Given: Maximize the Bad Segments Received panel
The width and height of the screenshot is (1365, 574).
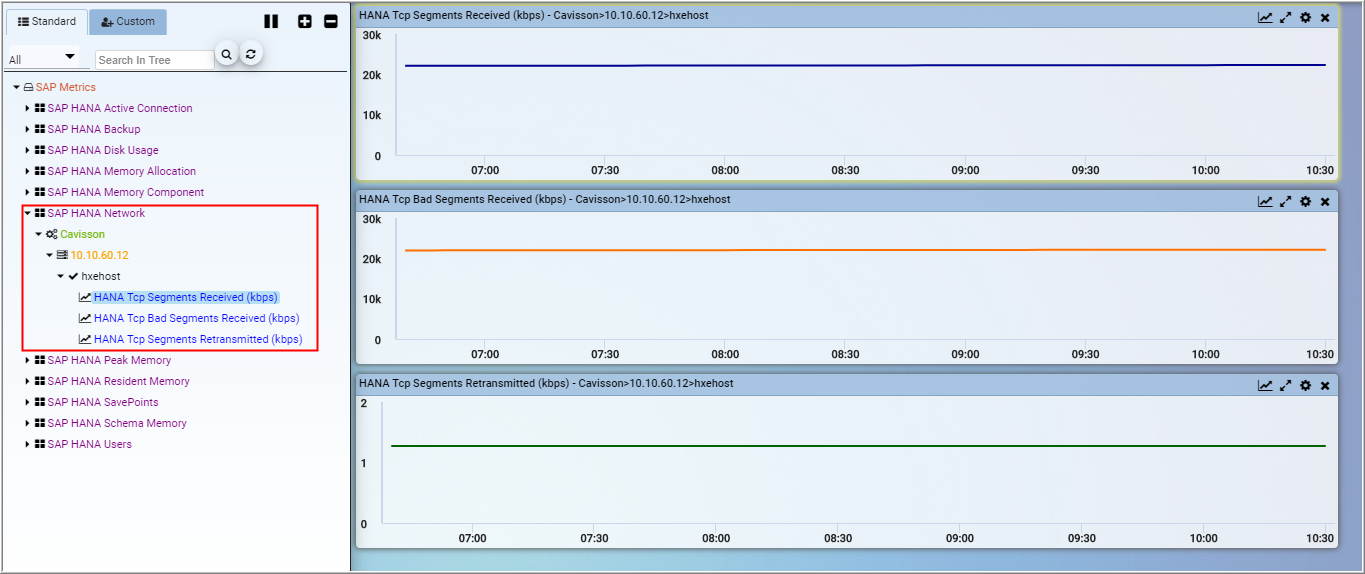Looking at the screenshot, I should (1286, 201).
